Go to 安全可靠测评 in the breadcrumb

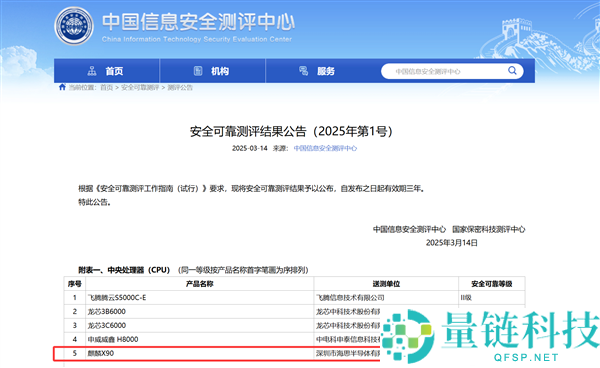pos(140,88)
